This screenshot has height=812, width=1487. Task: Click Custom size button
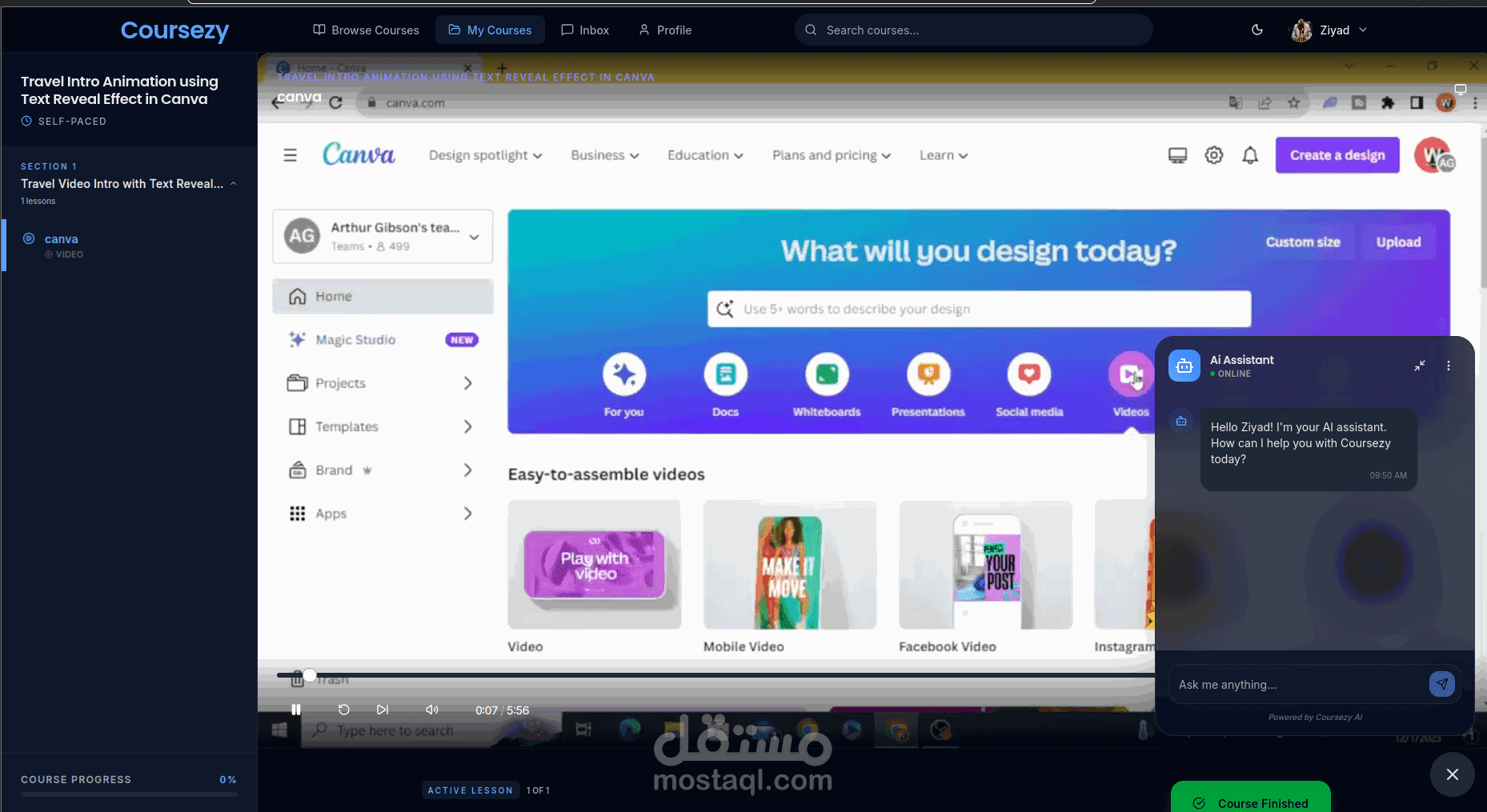(1303, 242)
